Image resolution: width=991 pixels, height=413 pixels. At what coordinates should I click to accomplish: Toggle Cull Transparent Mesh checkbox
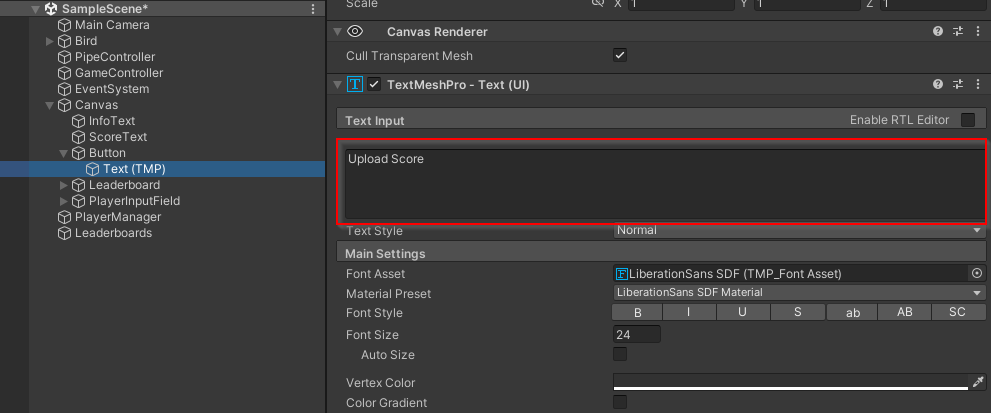click(x=620, y=56)
